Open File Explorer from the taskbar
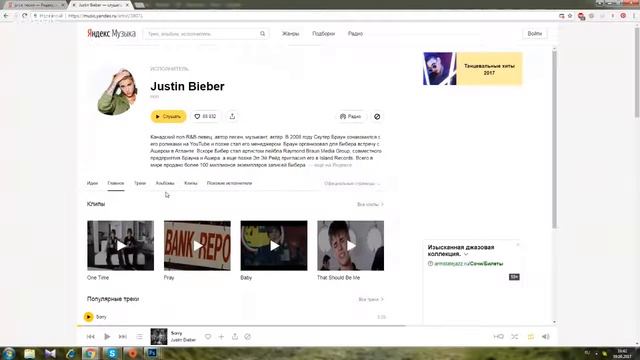640x360 pixels. (x=29, y=353)
